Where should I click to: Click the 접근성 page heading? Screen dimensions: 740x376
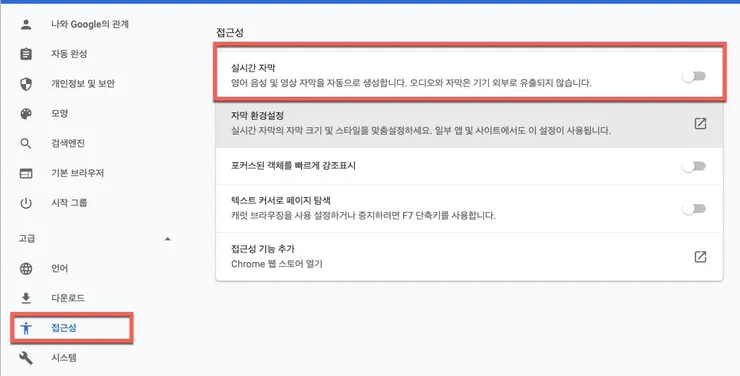tap(230, 32)
